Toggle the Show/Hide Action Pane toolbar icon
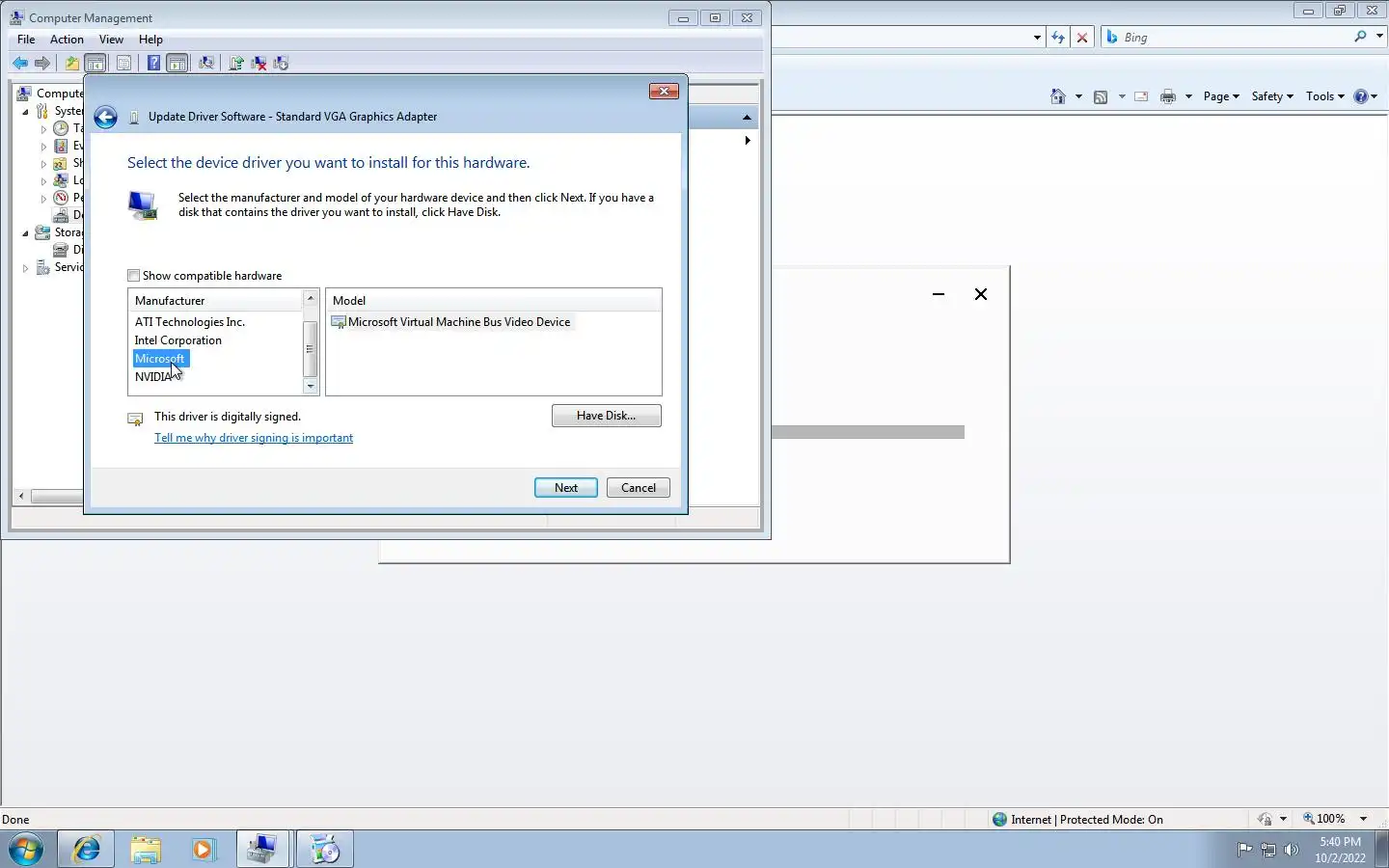The width and height of the screenshot is (1389, 868). pos(177,63)
